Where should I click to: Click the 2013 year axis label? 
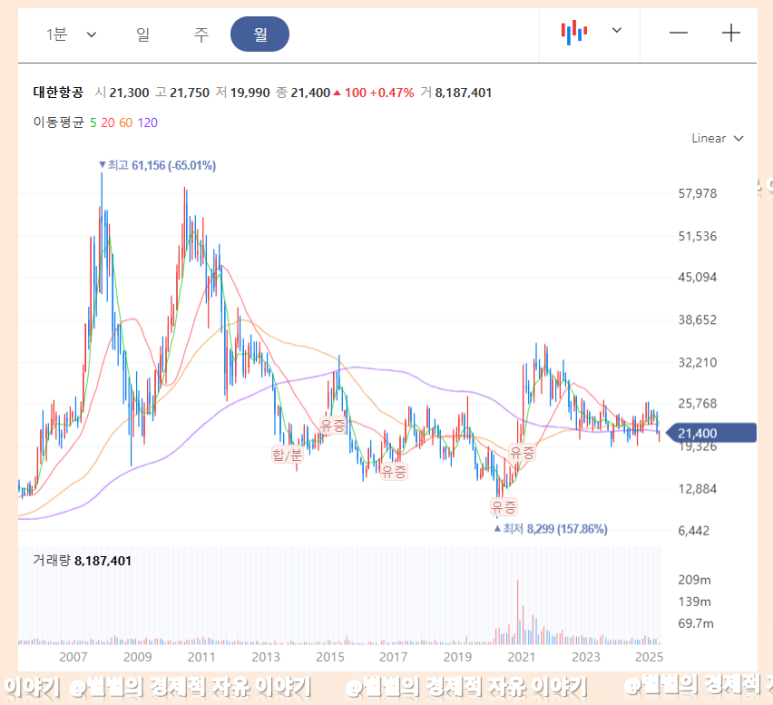tap(266, 657)
